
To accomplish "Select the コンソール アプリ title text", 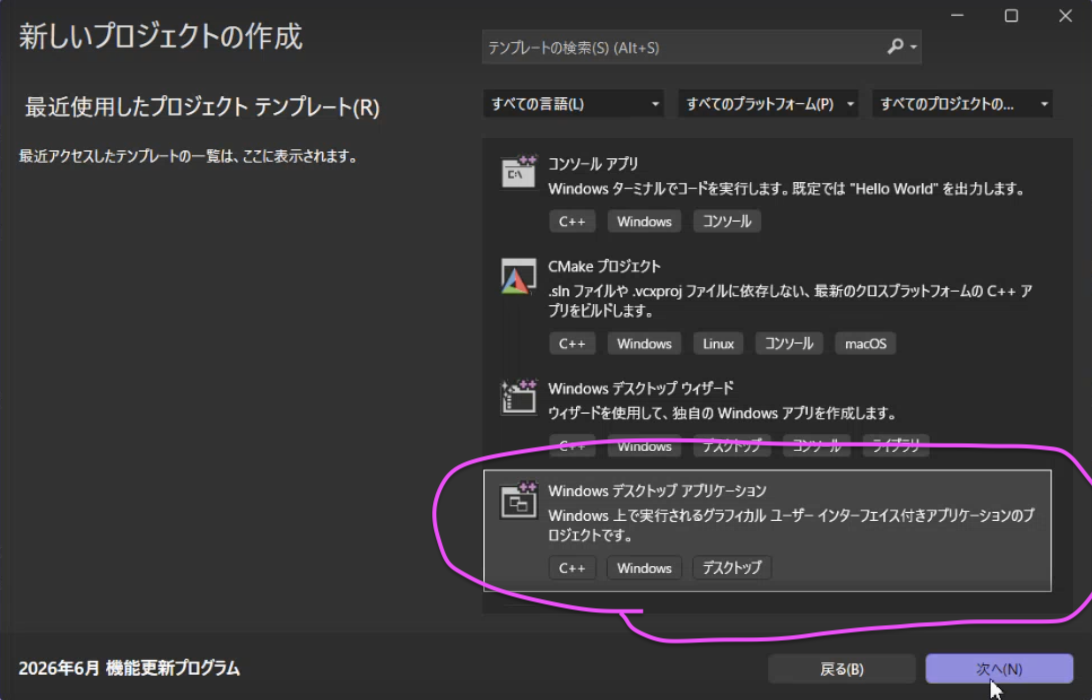I will pos(593,164).
